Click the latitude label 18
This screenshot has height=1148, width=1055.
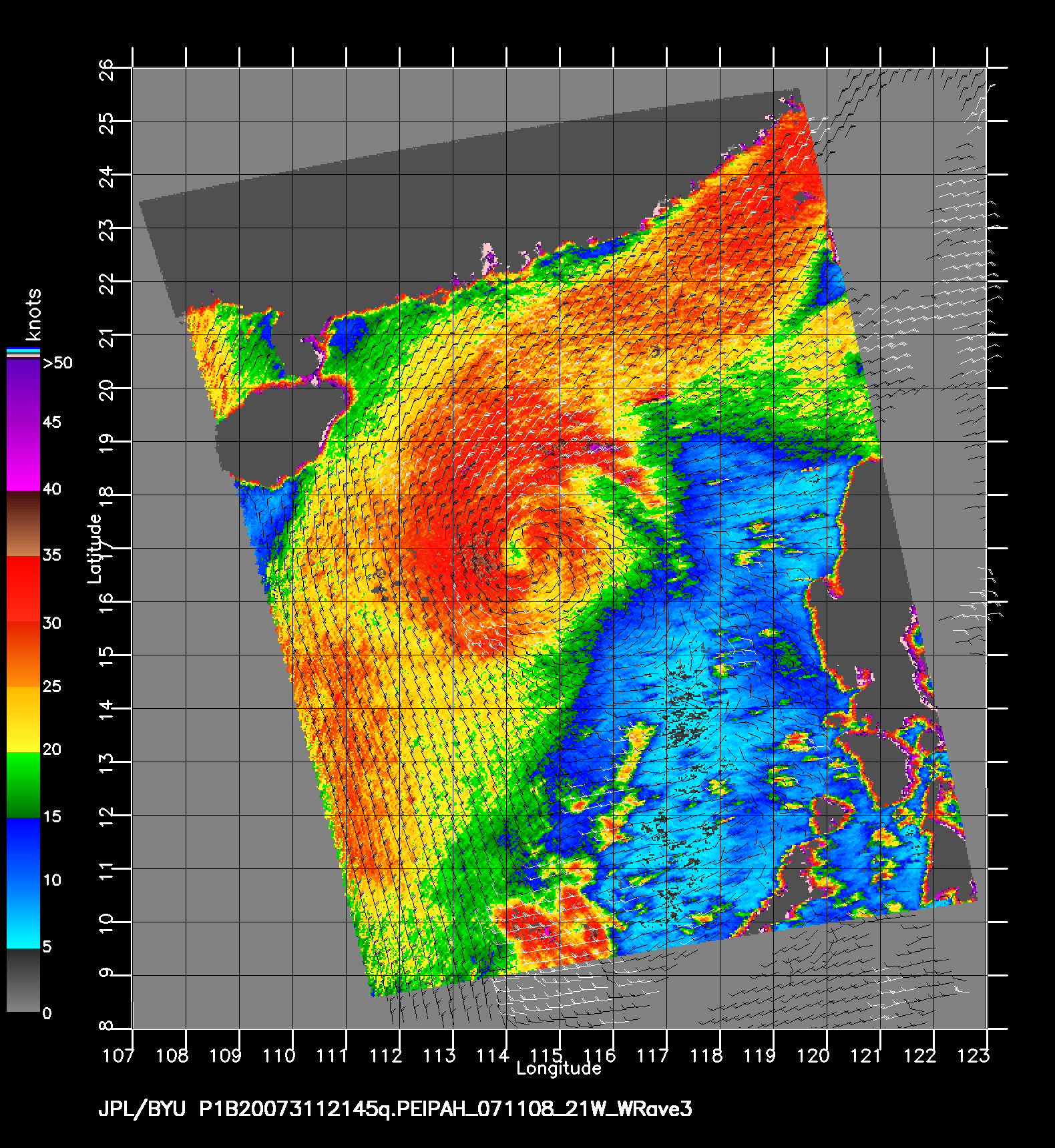107,497
